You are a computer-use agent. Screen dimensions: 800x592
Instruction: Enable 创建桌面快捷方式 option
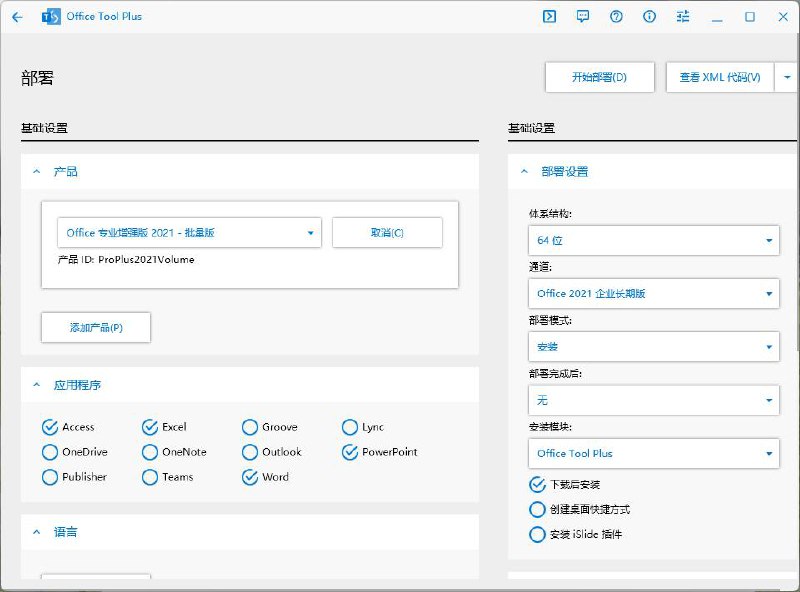537,509
